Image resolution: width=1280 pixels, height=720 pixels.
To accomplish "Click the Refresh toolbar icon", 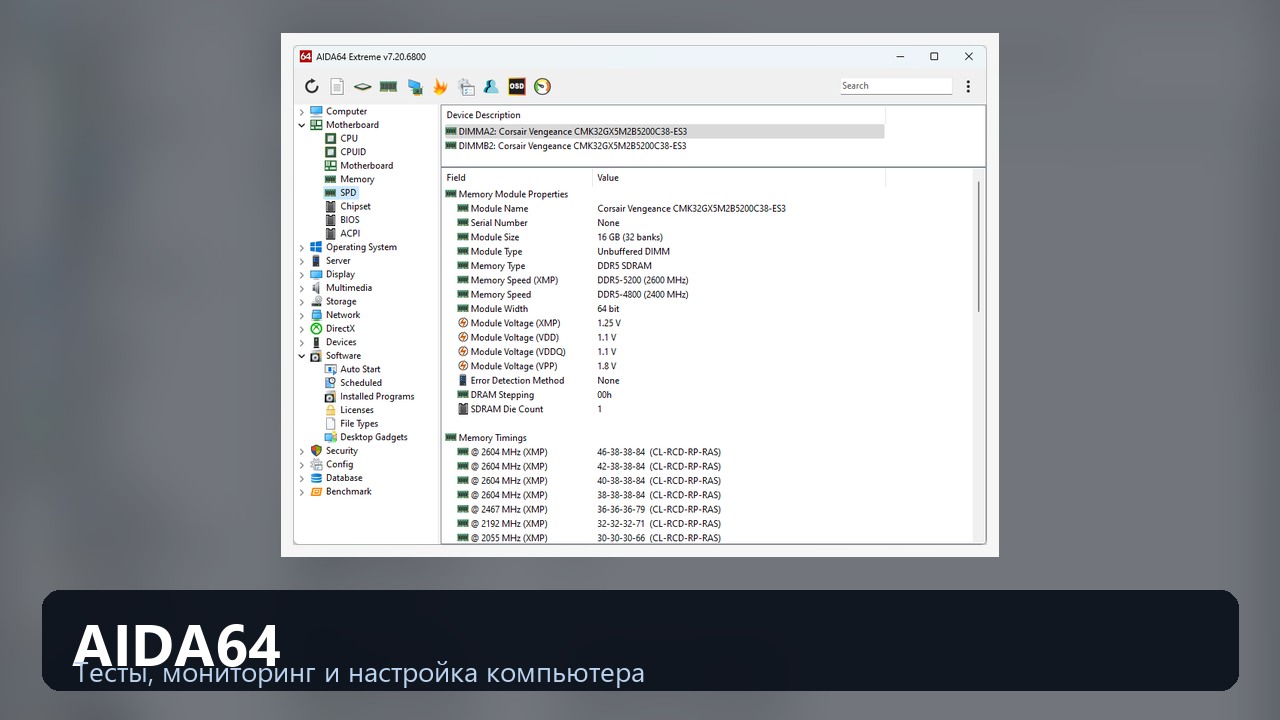I will tap(312, 87).
